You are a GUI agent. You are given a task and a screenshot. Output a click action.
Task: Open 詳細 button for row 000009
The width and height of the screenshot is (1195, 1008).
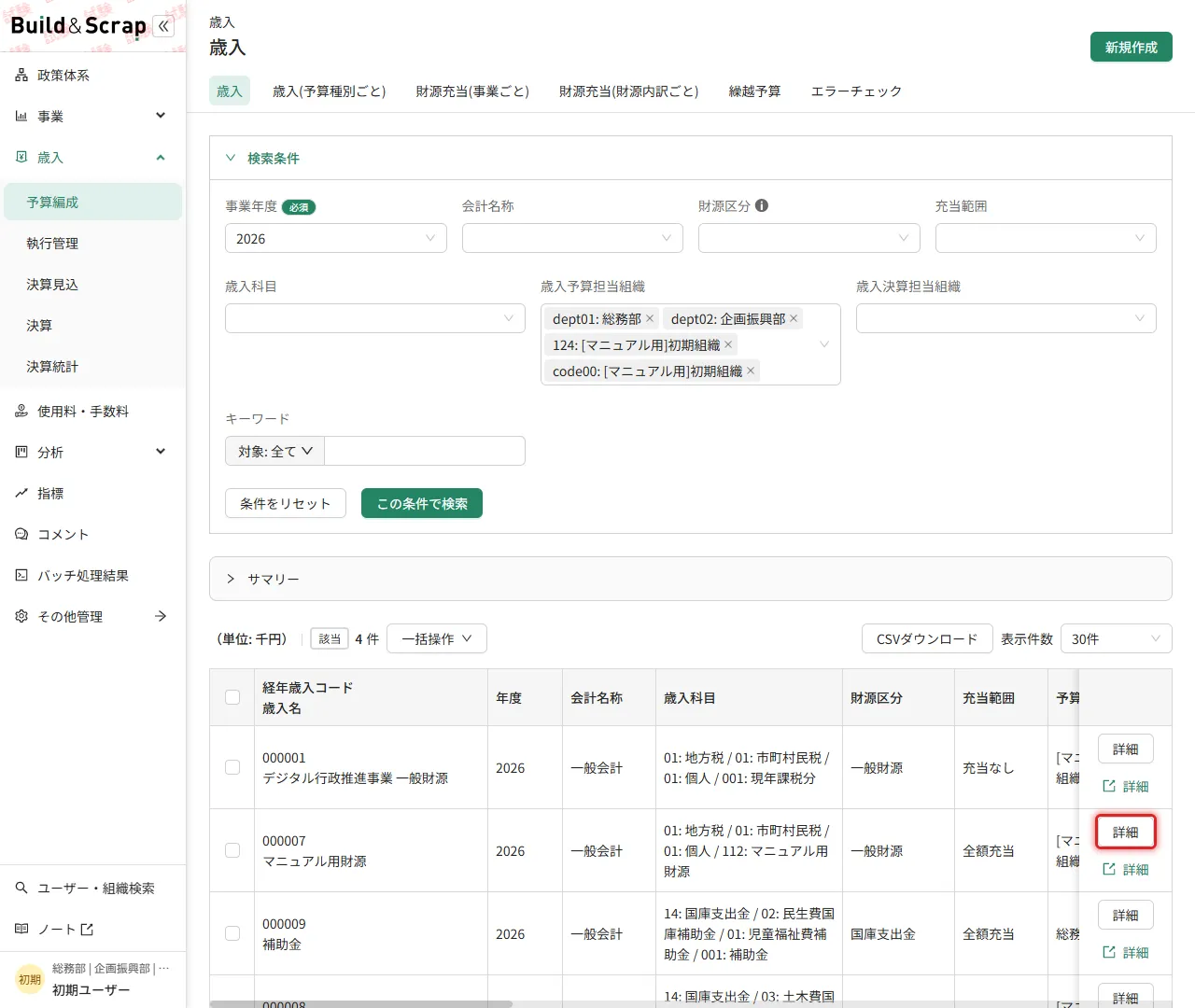coord(1126,916)
